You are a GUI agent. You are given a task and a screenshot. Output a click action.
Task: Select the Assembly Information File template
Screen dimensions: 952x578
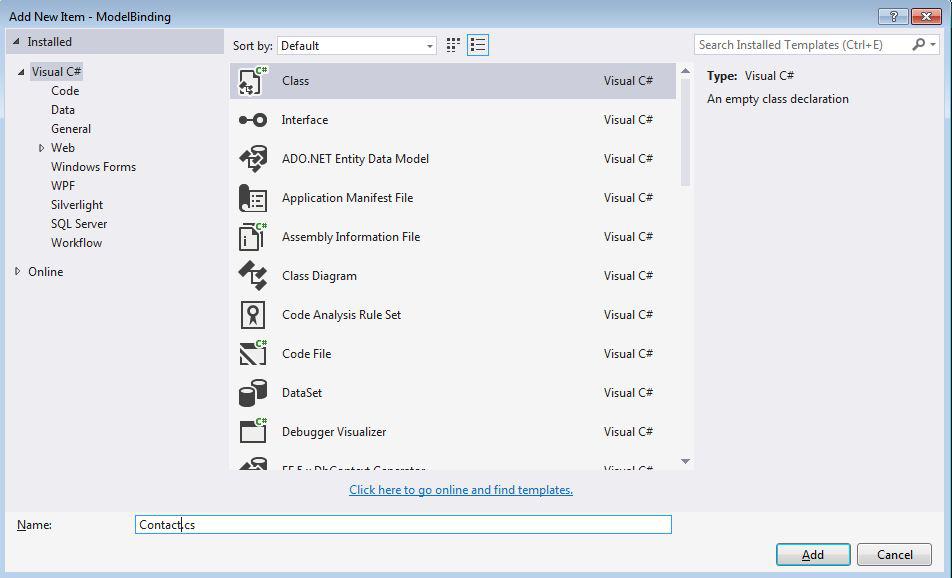click(x=251, y=237)
